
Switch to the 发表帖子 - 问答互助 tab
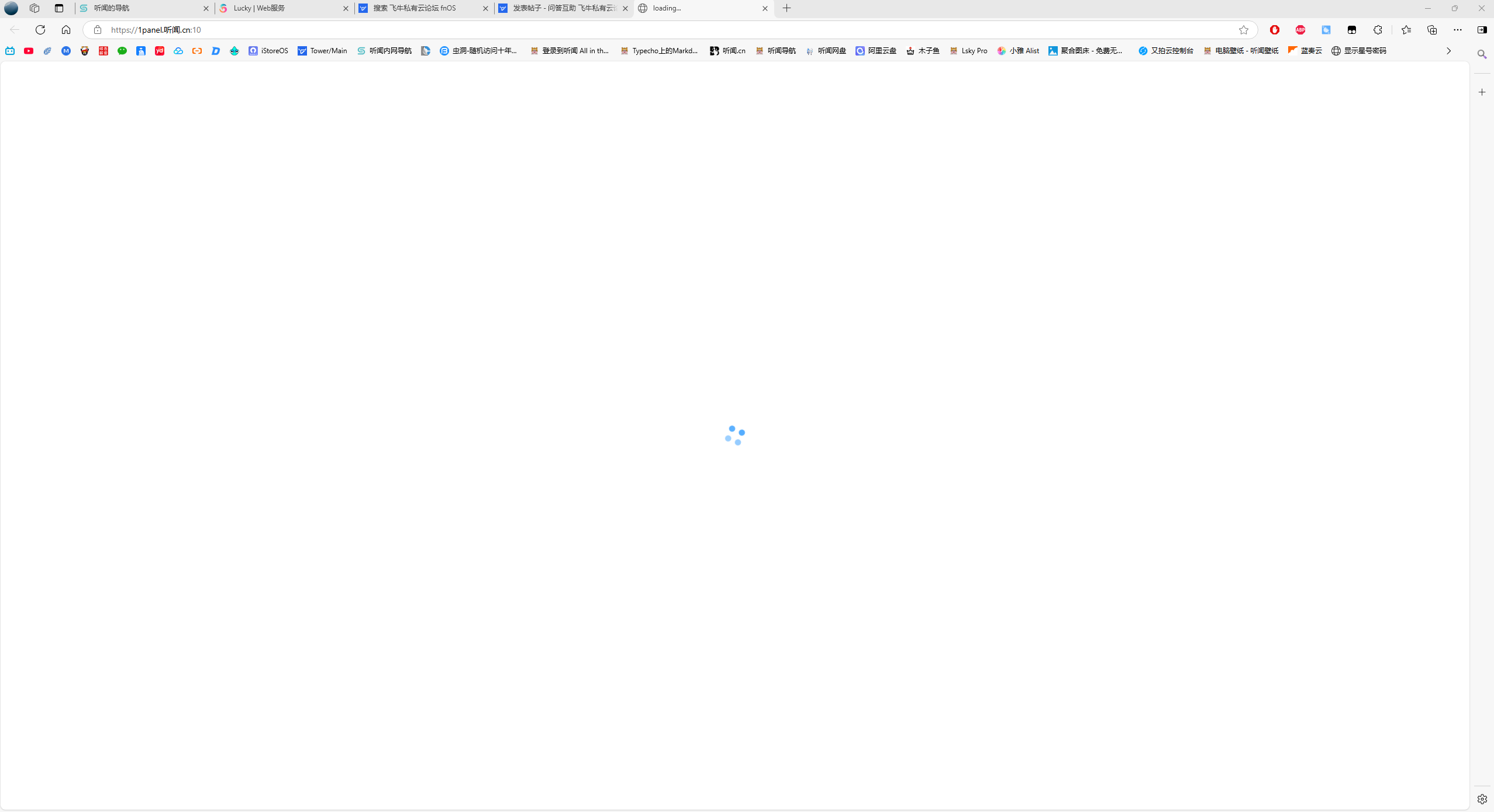563,8
